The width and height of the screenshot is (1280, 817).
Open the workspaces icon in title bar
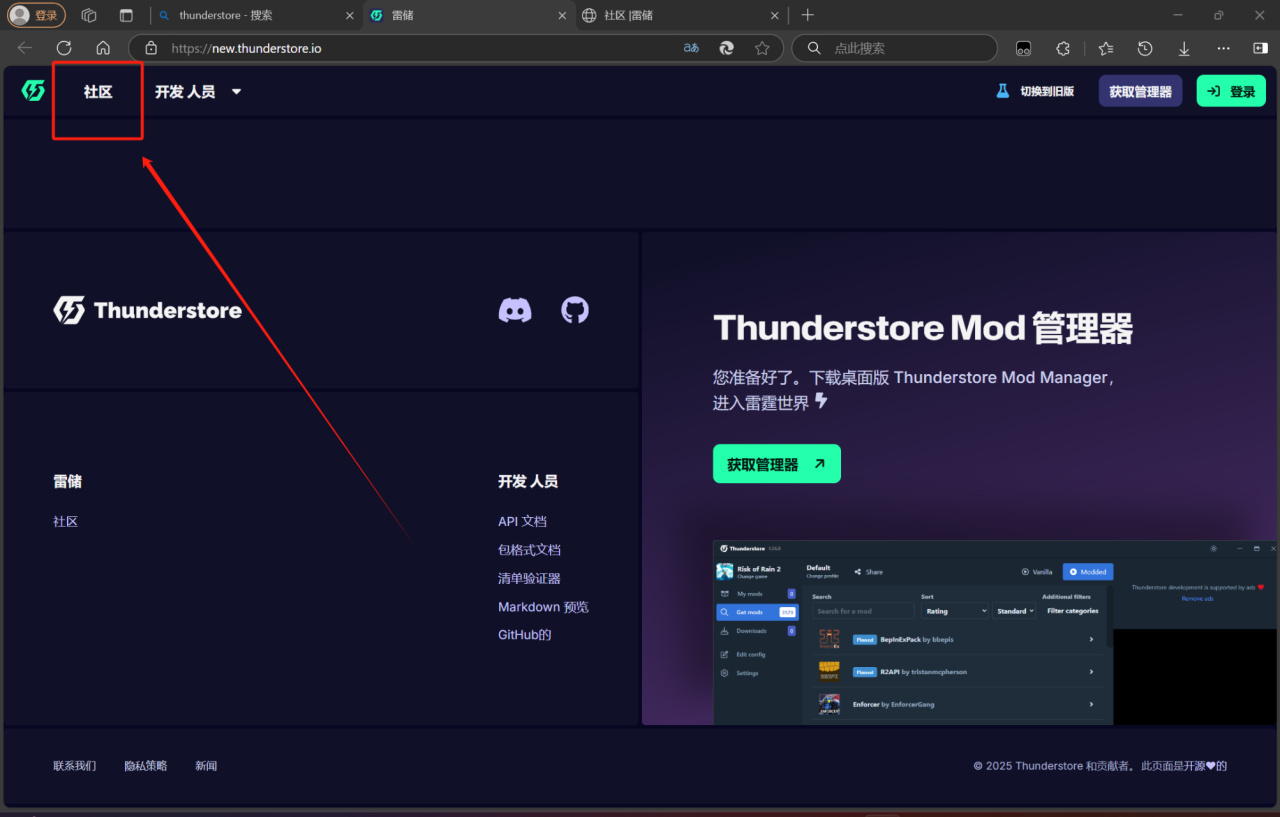[x=89, y=15]
